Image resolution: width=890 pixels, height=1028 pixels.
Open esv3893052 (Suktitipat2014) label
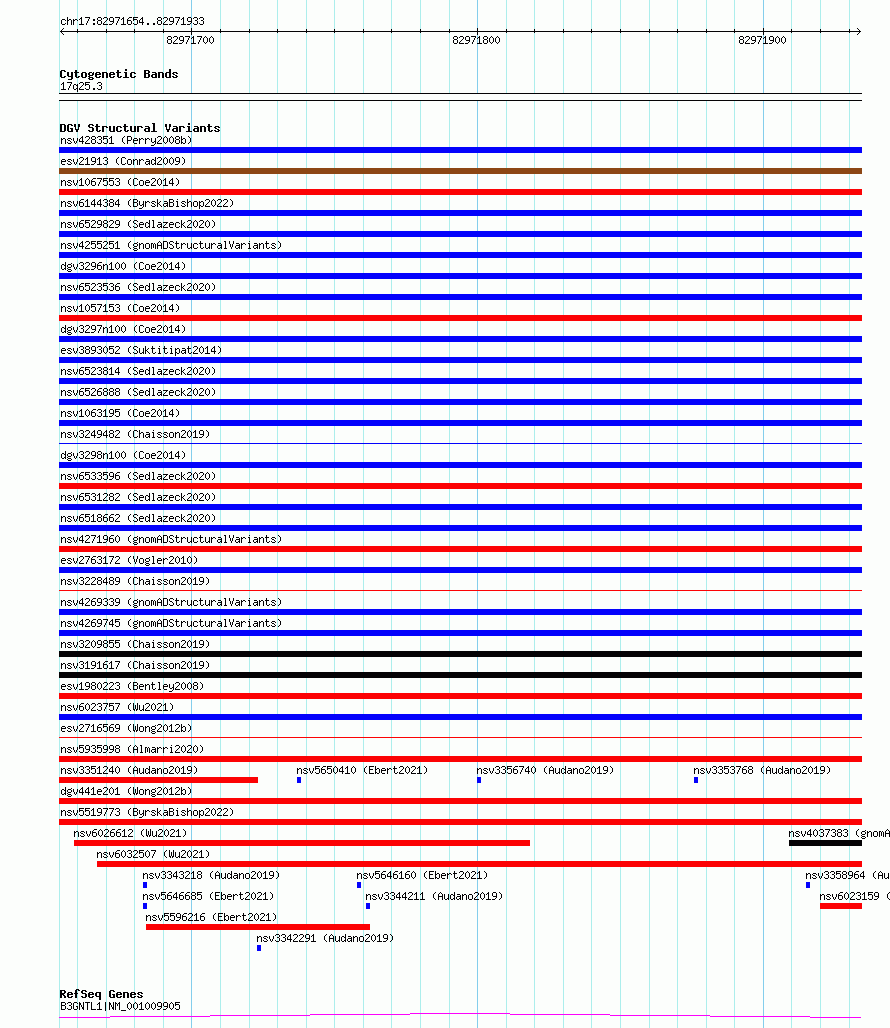click(x=141, y=350)
